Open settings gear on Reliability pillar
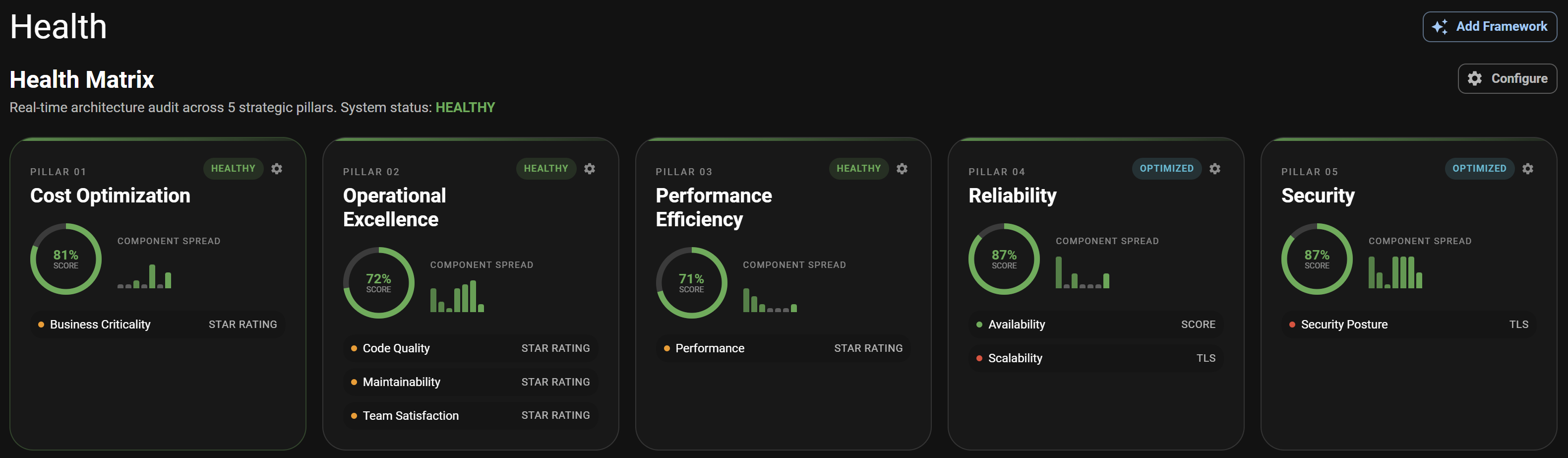 pos(1214,169)
